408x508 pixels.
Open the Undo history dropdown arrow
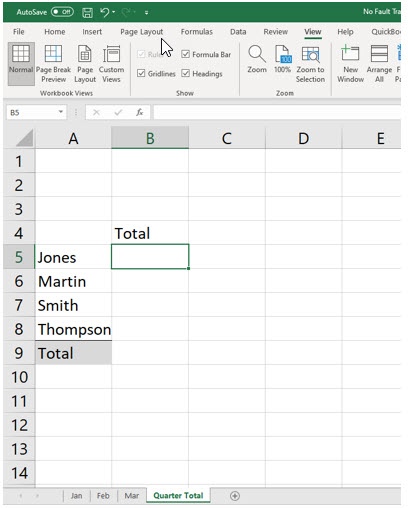pos(114,12)
